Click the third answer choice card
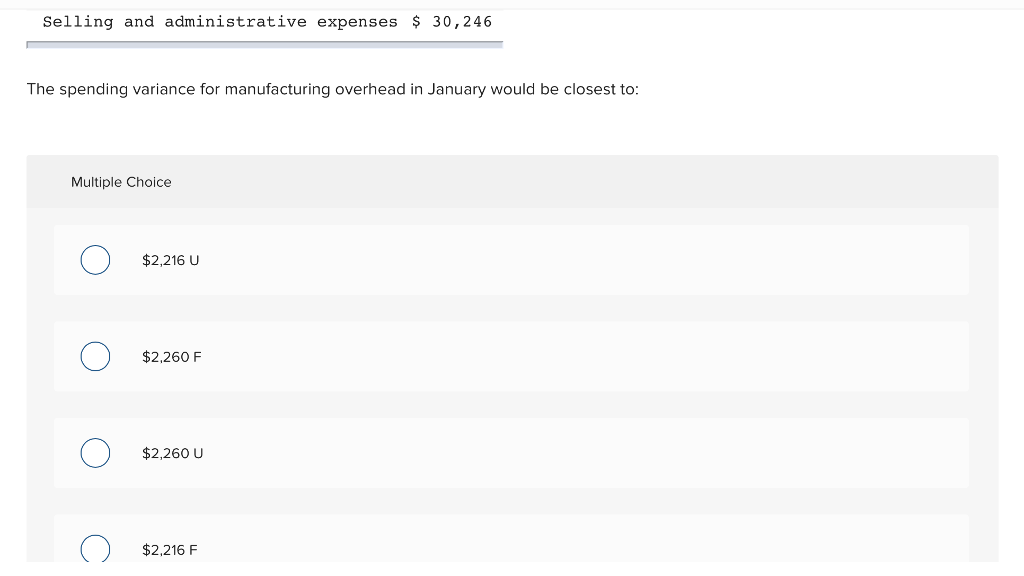 click(x=510, y=453)
